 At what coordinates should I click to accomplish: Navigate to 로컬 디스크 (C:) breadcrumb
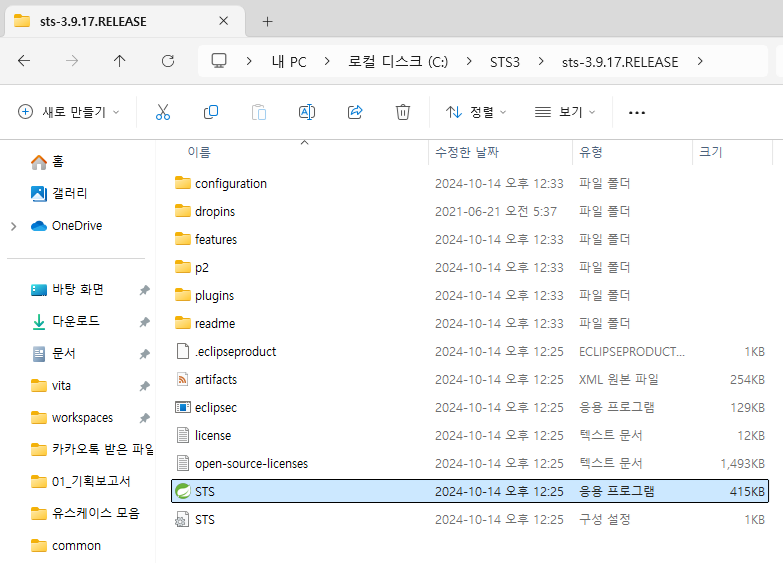pos(398,62)
